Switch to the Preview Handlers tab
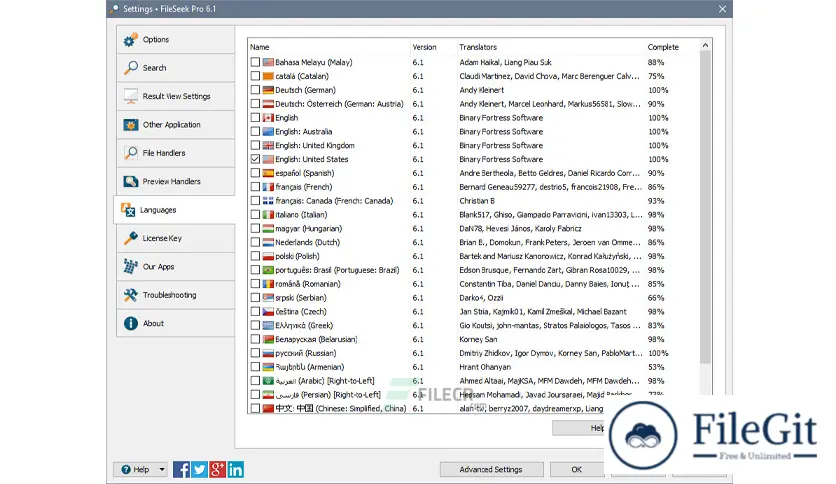This screenshot has width=836, height=484. click(175, 181)
